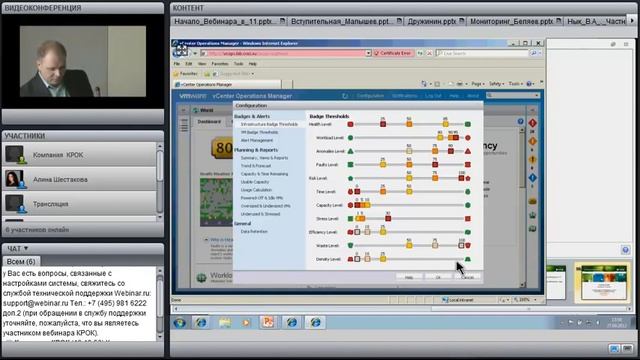This screenshot has width=640, height=360.
Task: Click the Configuration link in vCenter header
Action: pos(370,96)
